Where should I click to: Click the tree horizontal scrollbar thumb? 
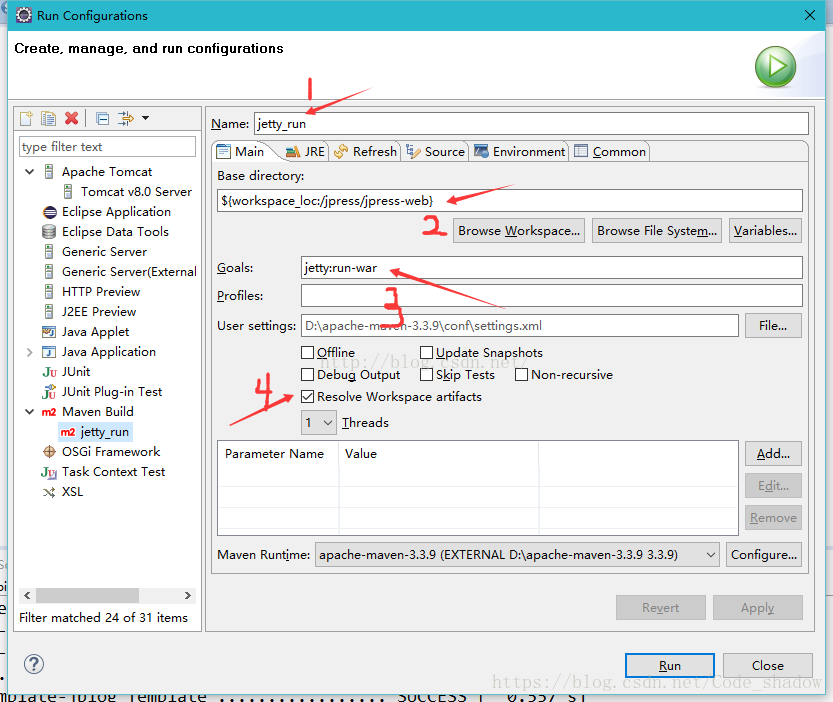pyautogui.click(x=87, y=595)
